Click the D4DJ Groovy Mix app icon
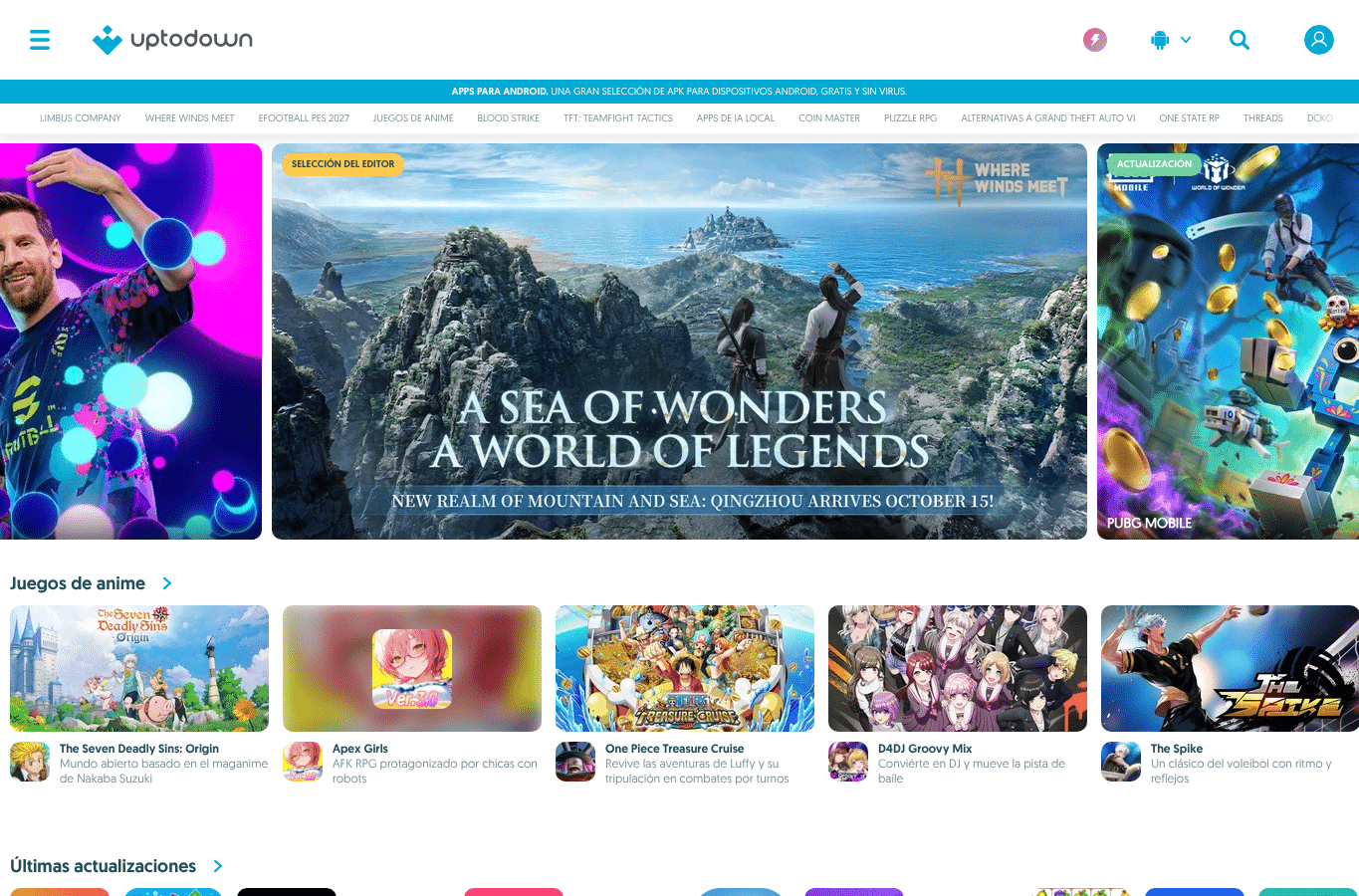 pyautogui.click(x=848, y=762)
